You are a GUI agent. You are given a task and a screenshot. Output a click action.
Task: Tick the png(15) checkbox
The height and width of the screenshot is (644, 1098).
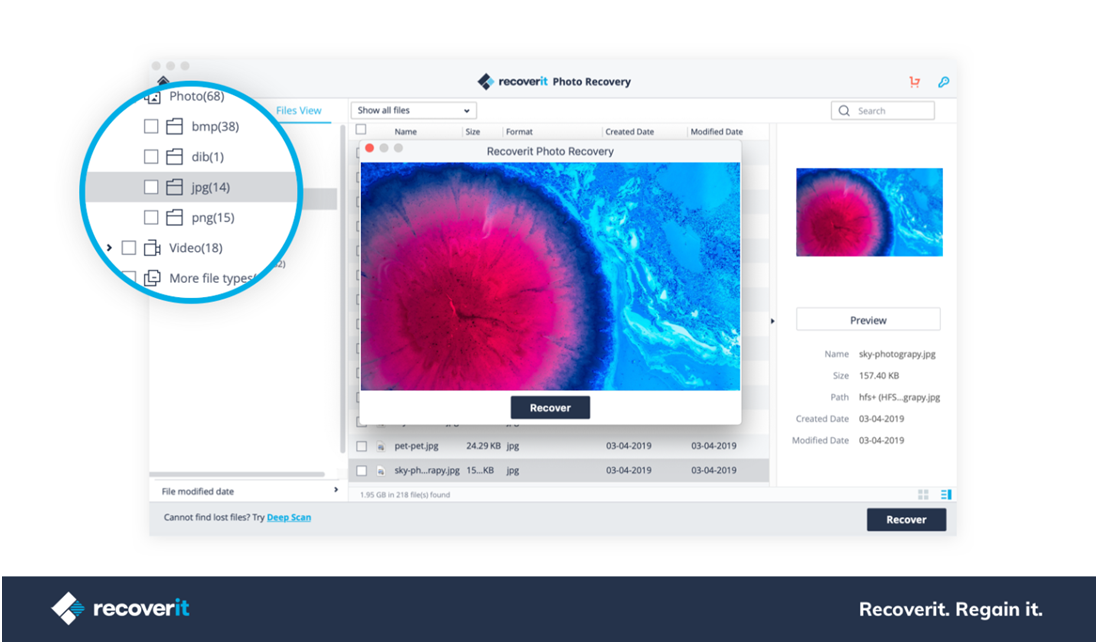(151, 217)
